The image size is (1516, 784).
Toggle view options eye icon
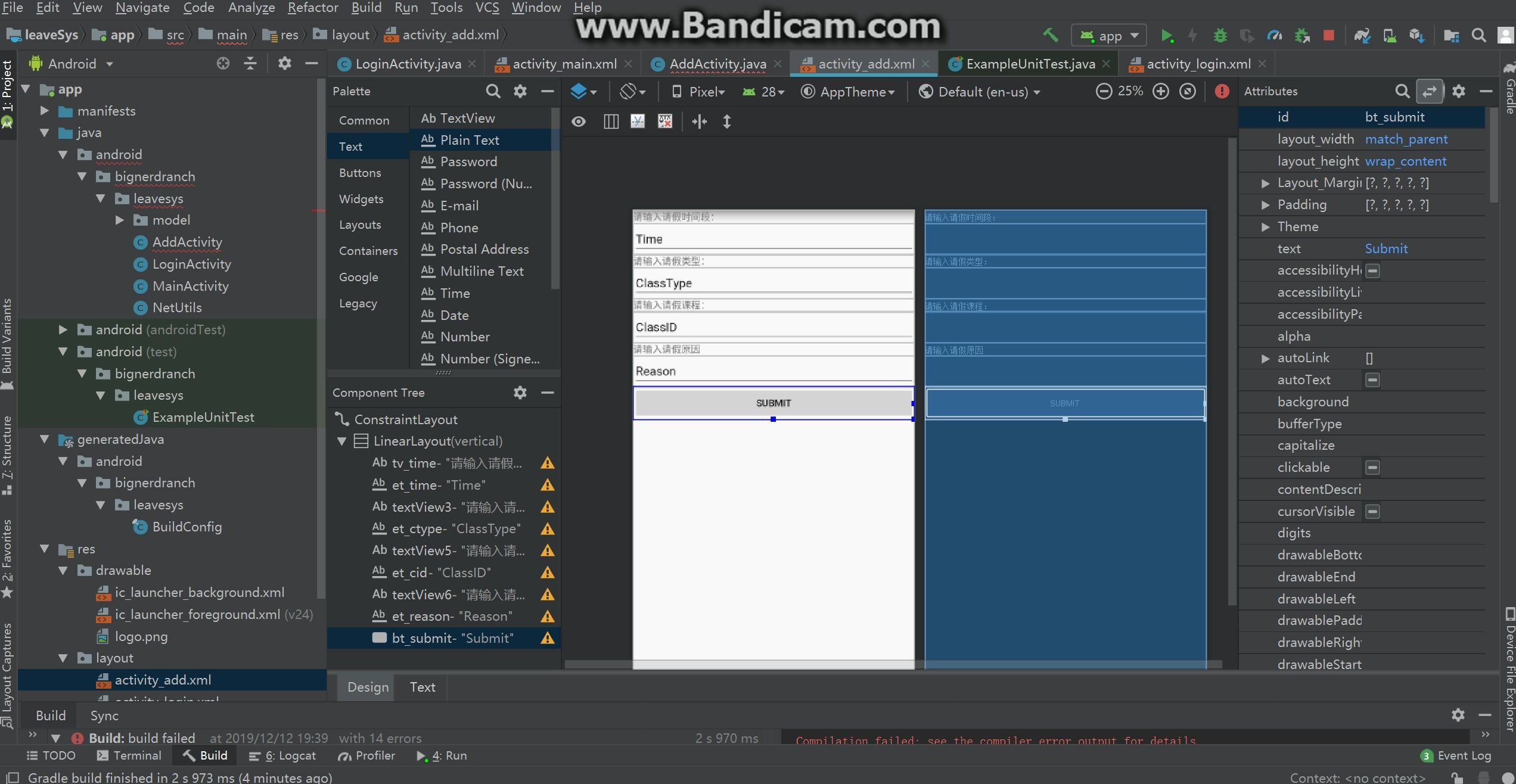point(578,122)
